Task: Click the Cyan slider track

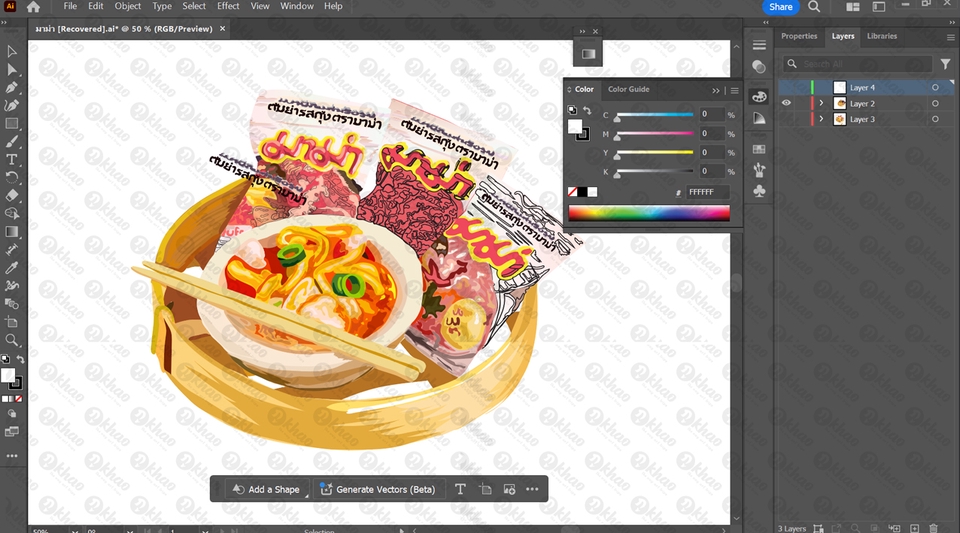Action: (x=655, y=114)
